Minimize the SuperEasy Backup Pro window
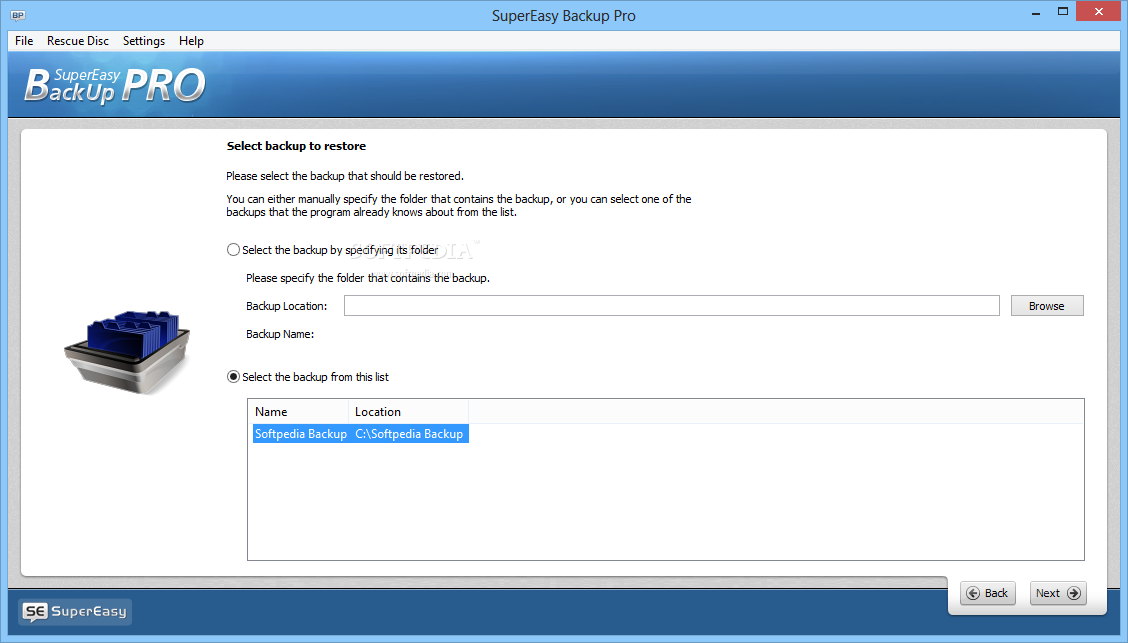Screen dimensions: 1128x643 tap(1036, 13)
